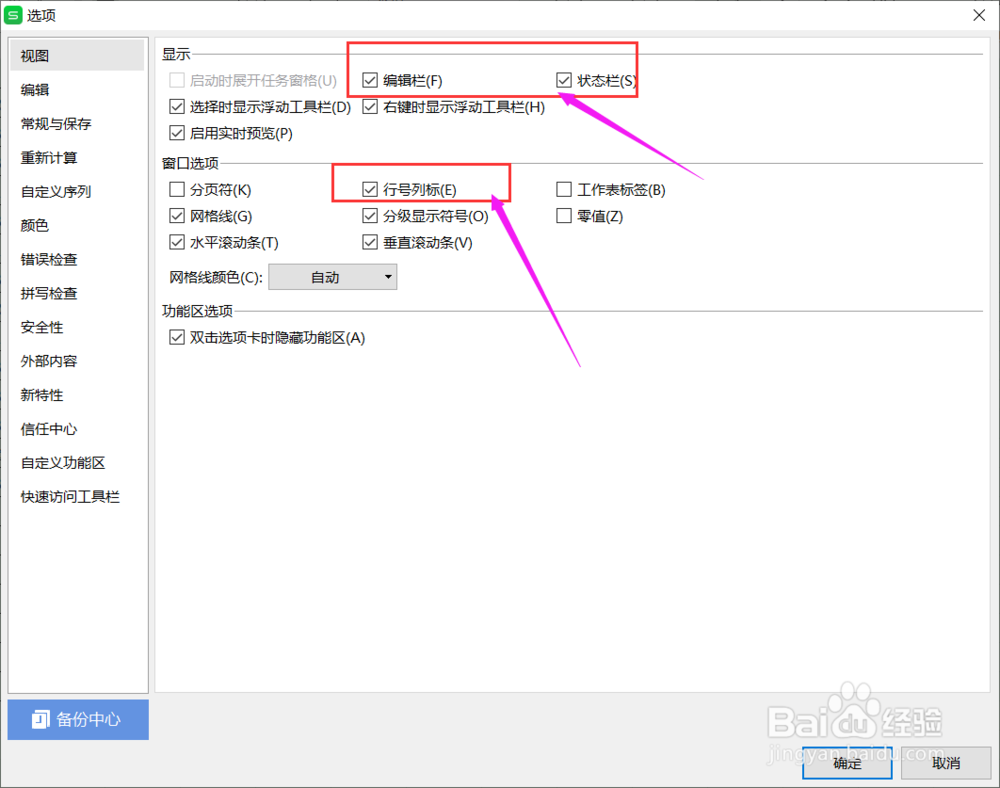Viewport: 1000px width, 788px height.
Task: Enable the 工作表标签(B) checkbox
Action: coord(564,189)
